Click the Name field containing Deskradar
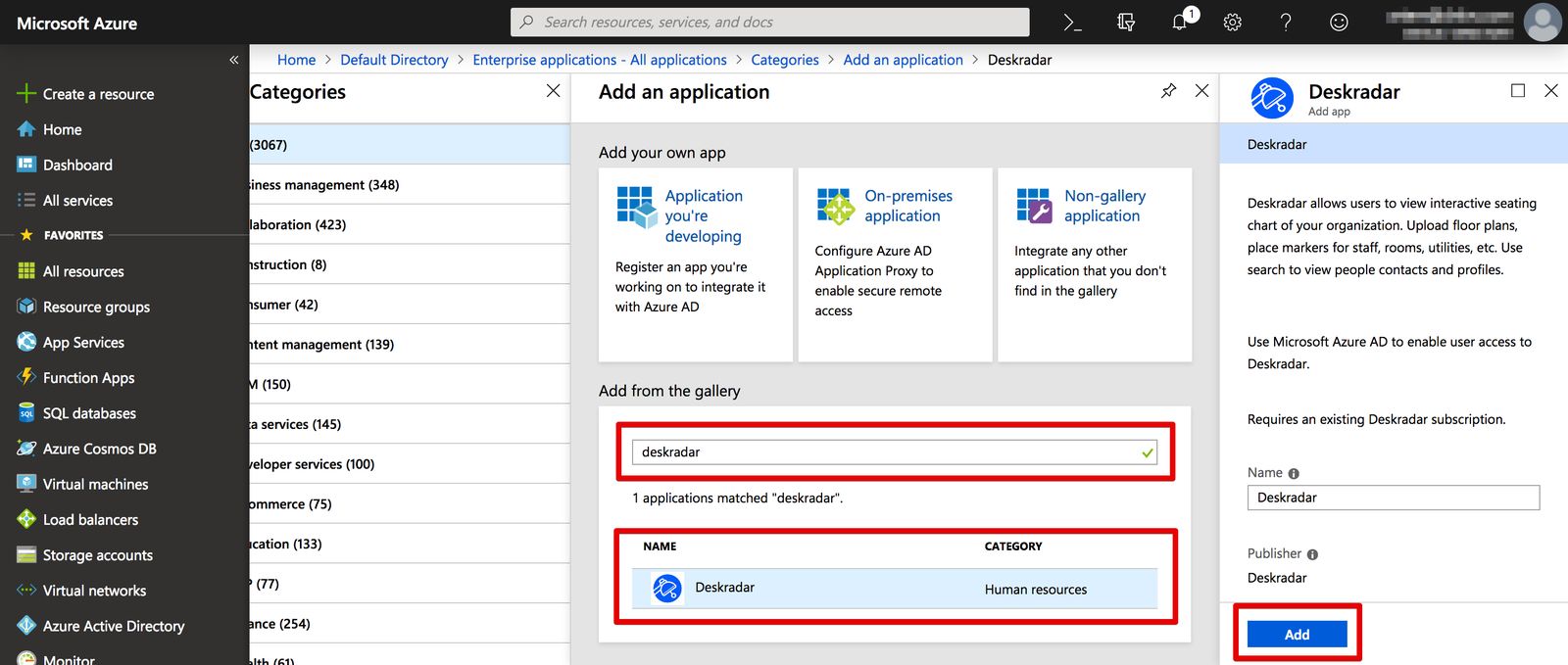This screenshot has width=1568, height=665. coord(1394,498)
